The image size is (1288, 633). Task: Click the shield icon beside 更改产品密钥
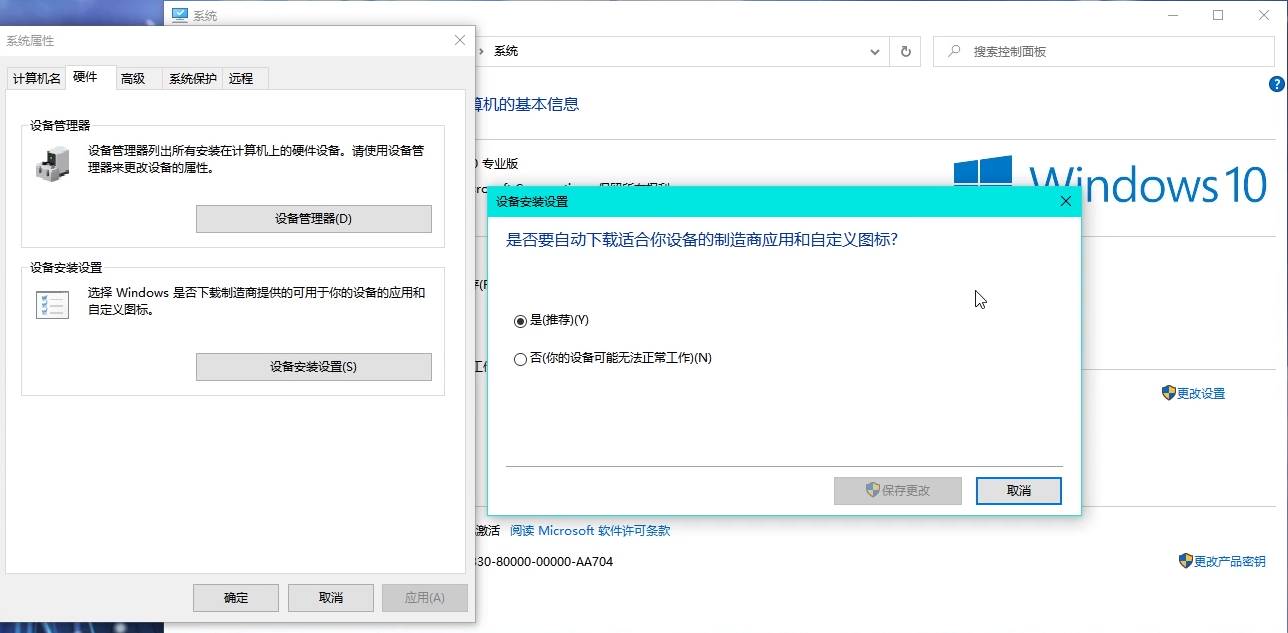pos(1186,561)
